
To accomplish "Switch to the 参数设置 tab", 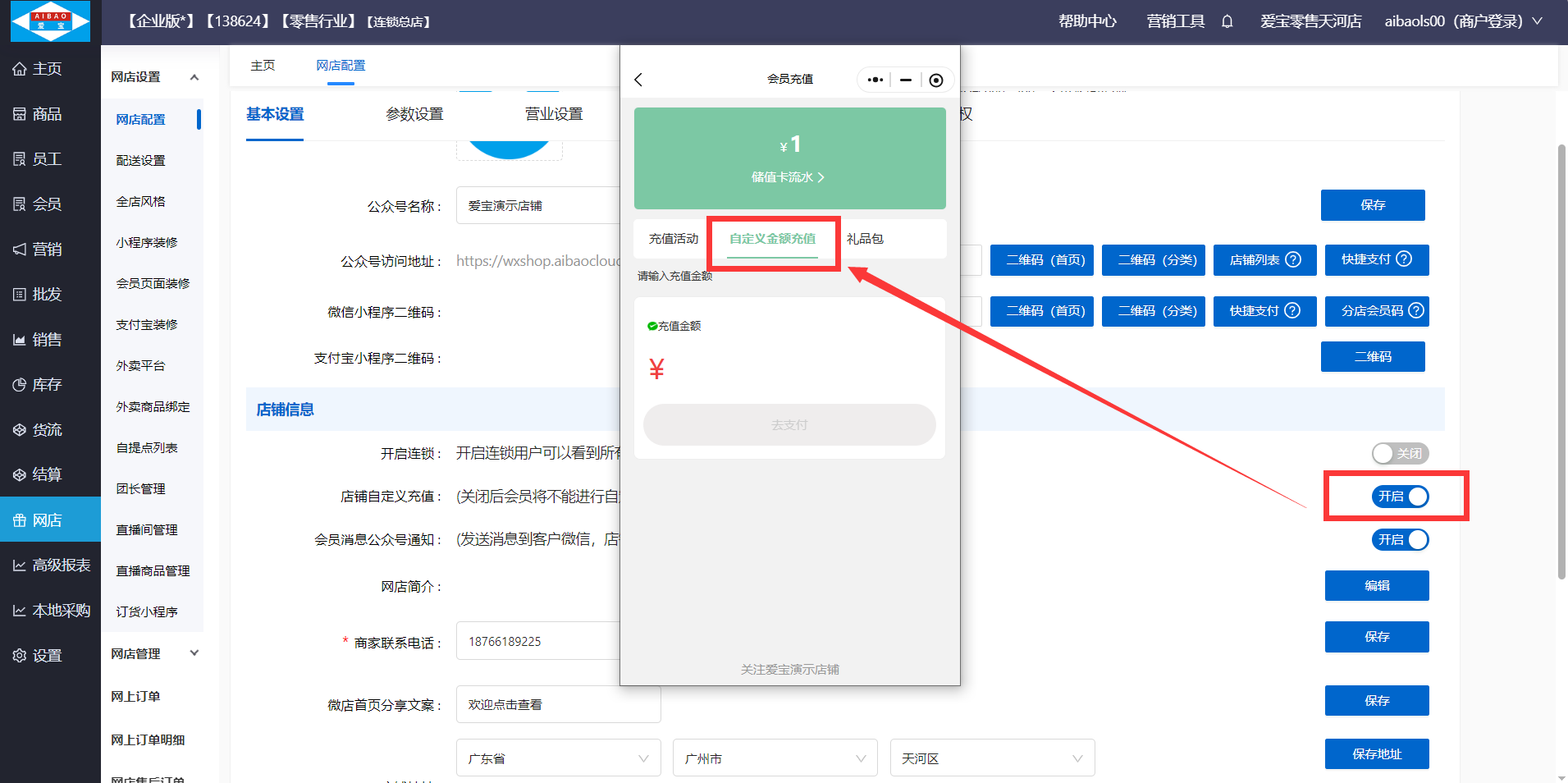I will coord(414,114).
